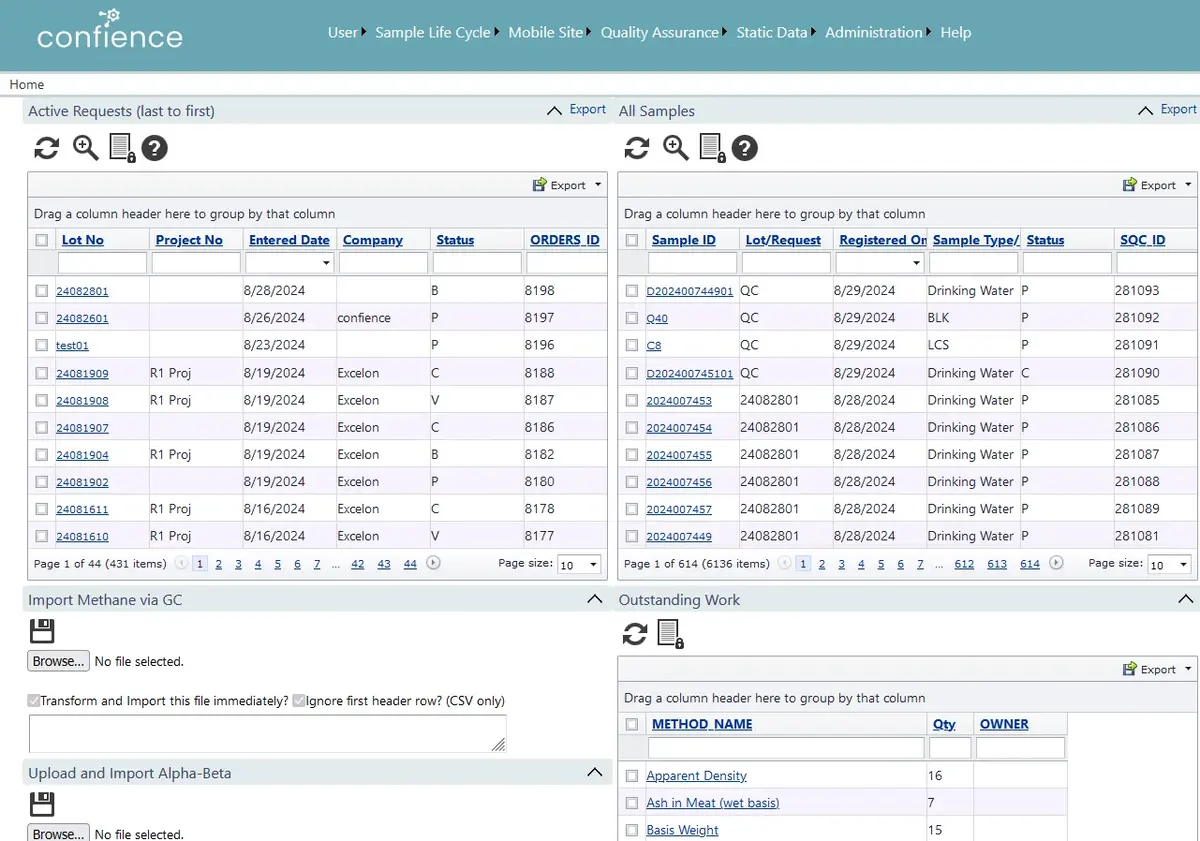Select the Apparent Density row checkbox
1200x841 pixels.
(x=631, y=776)
